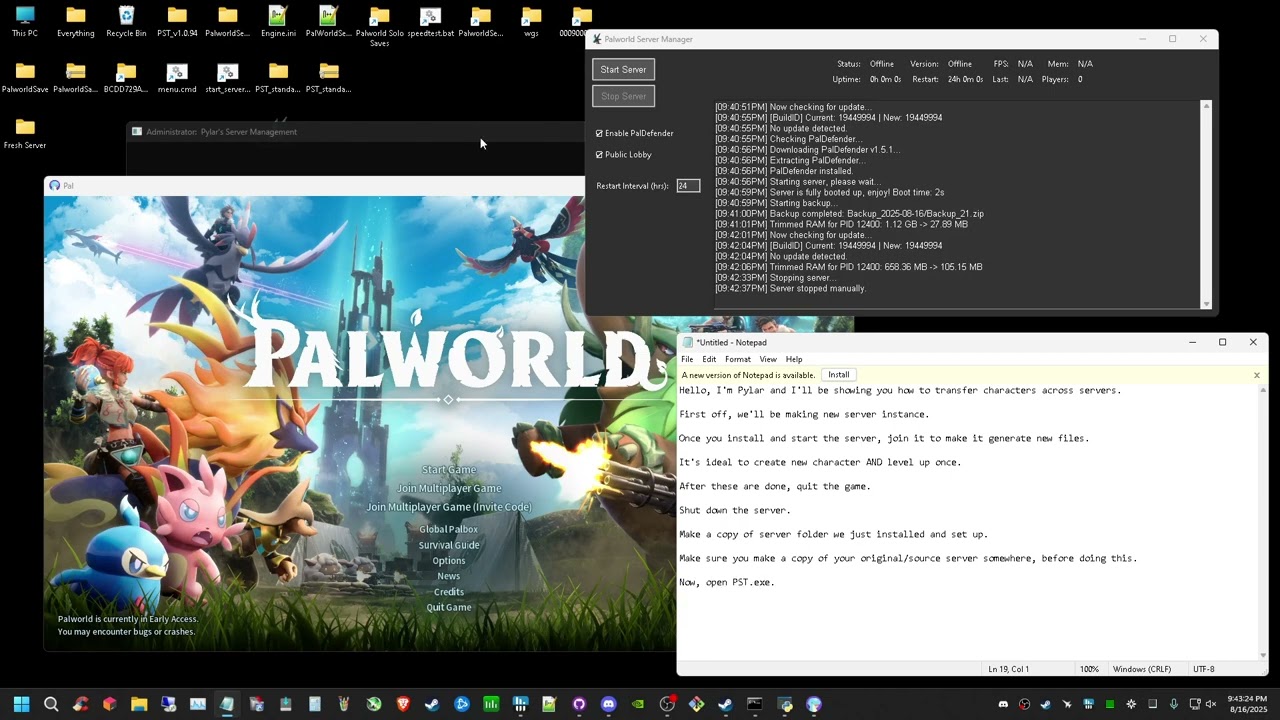Click the greyed Stop Server button
The width and height of the screenshot is (1280, 720).
coord(623,96)
